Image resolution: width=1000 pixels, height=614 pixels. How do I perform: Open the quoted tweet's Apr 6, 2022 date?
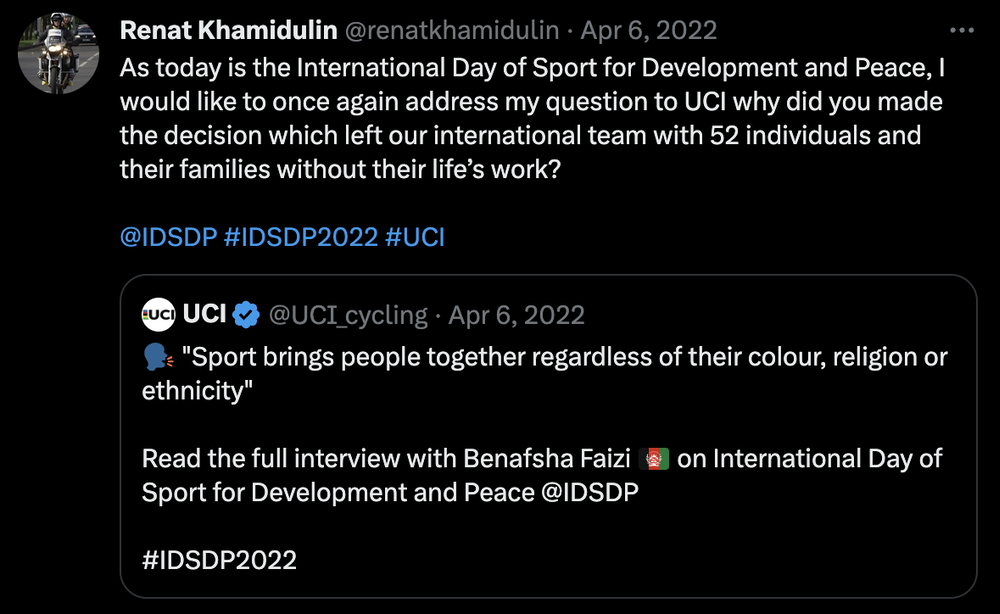click(517, 315)
